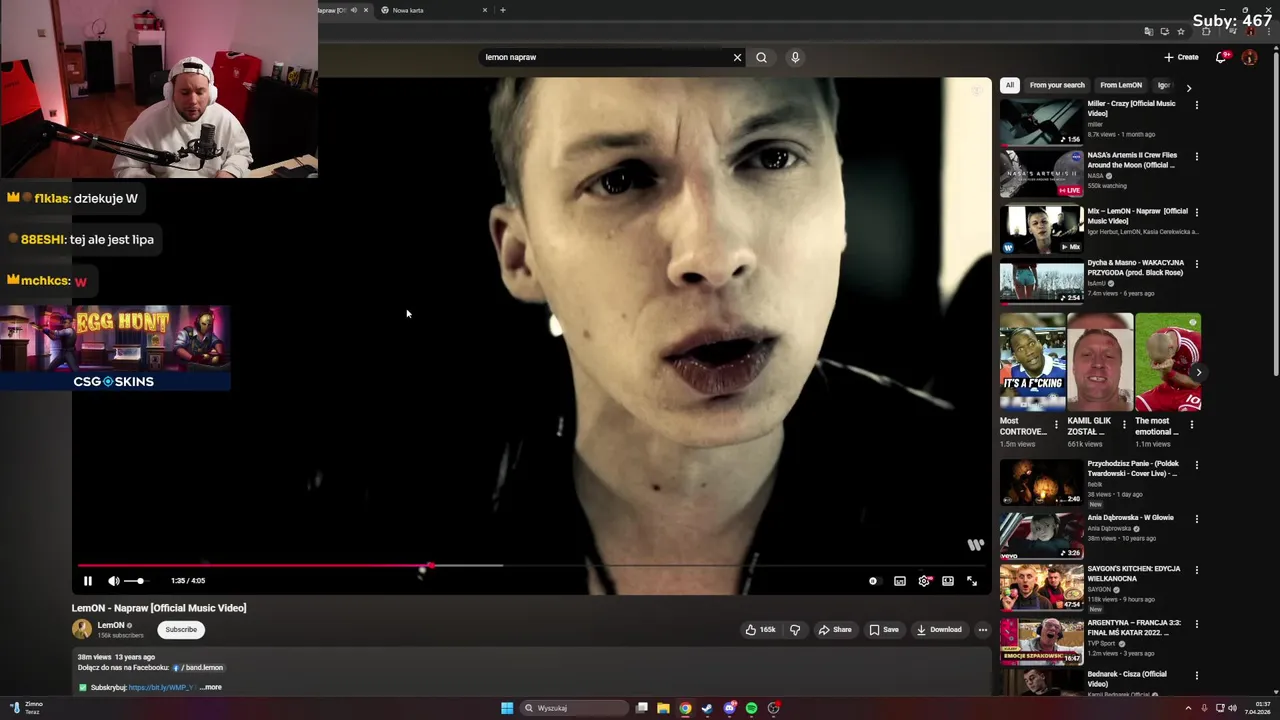Viewport: 1280px width, 720px height.
Task: Open Discord from the taskbar
Action: [730, 708]
